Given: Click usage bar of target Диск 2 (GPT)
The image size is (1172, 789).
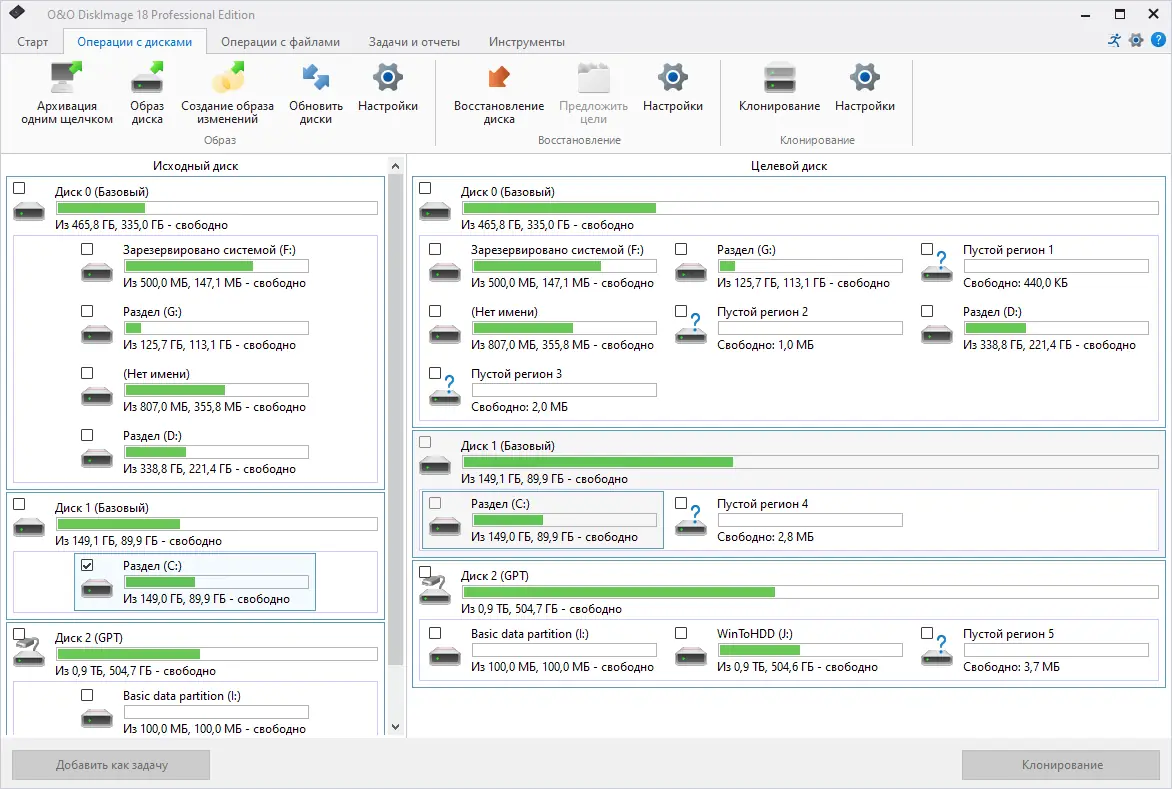Looking at the screenshot, I should (810, 592).
